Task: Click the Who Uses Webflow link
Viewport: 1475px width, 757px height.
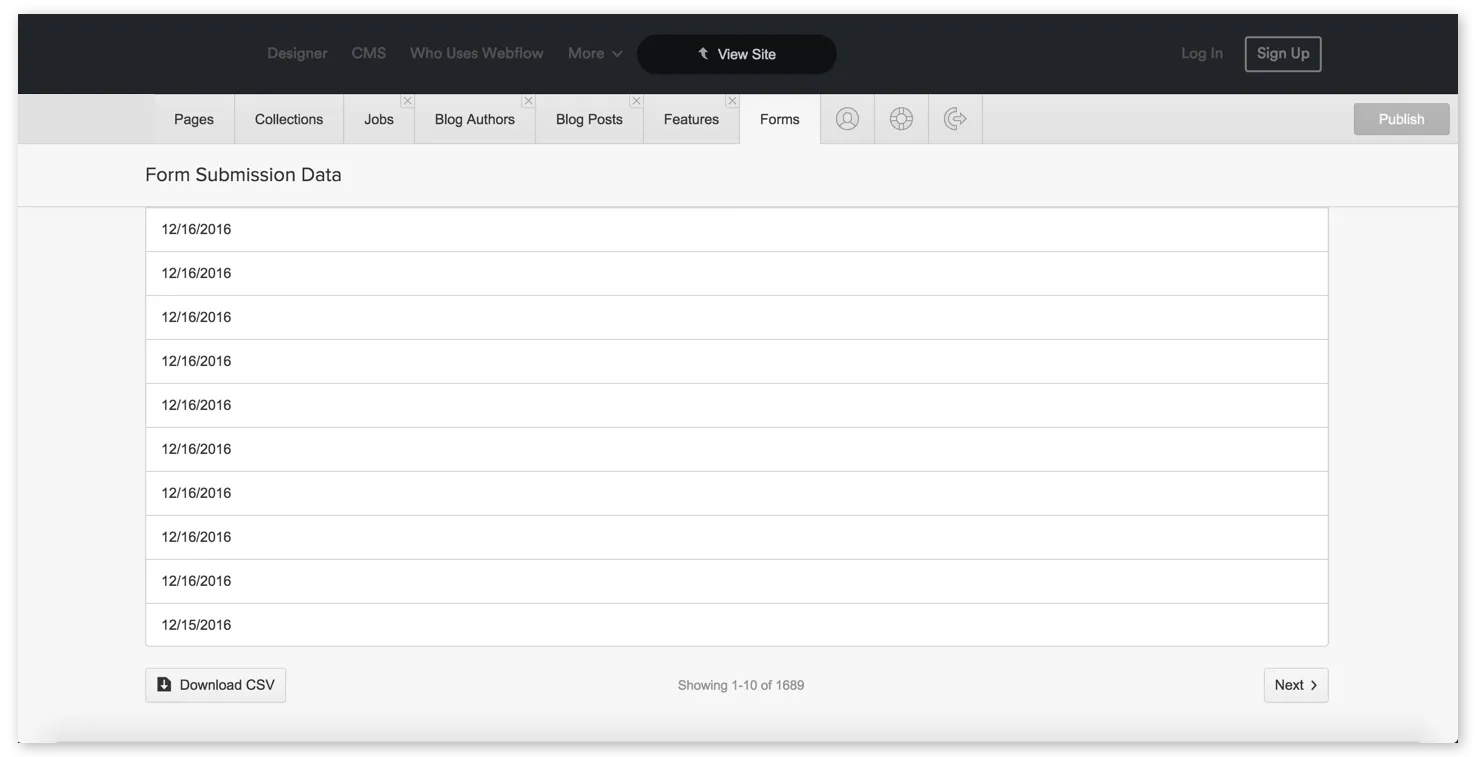Action: point(476,53)
